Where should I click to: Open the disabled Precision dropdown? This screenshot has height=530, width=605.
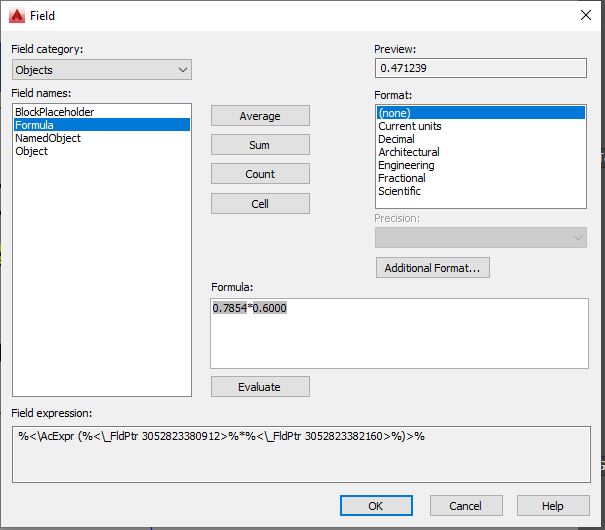[481, 237]
